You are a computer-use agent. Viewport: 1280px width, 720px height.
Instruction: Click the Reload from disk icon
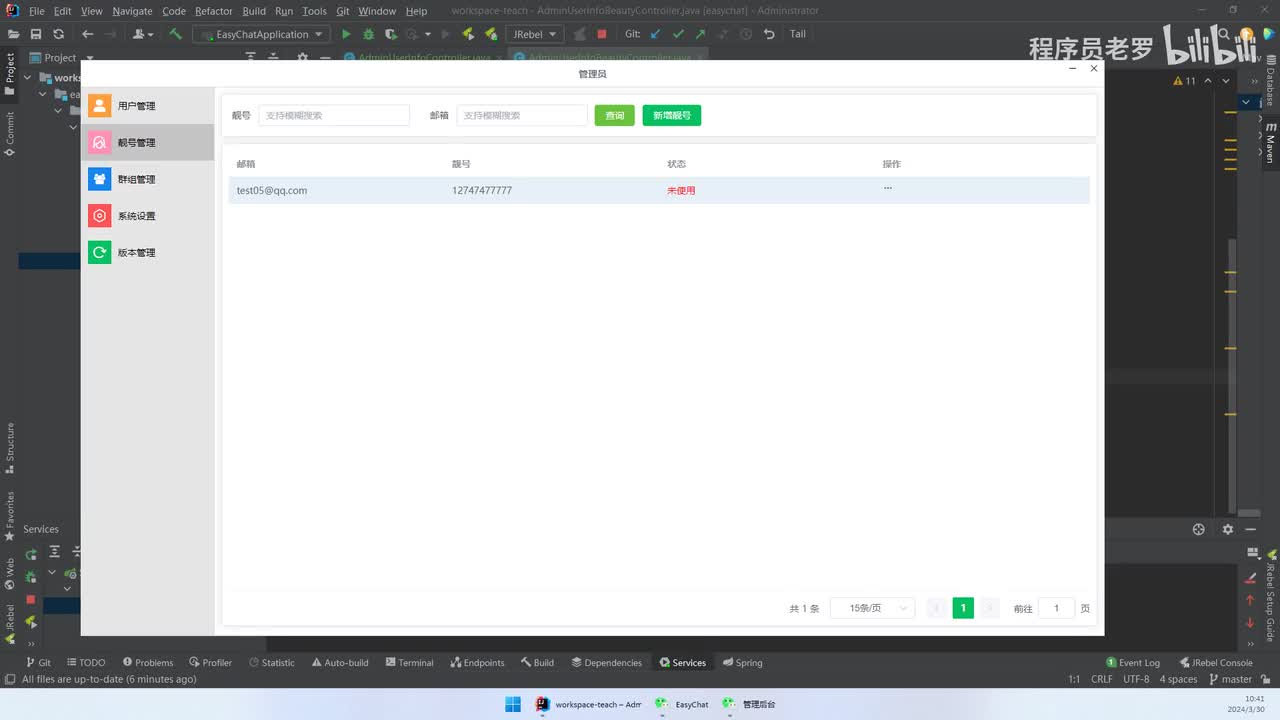[58, 34]
